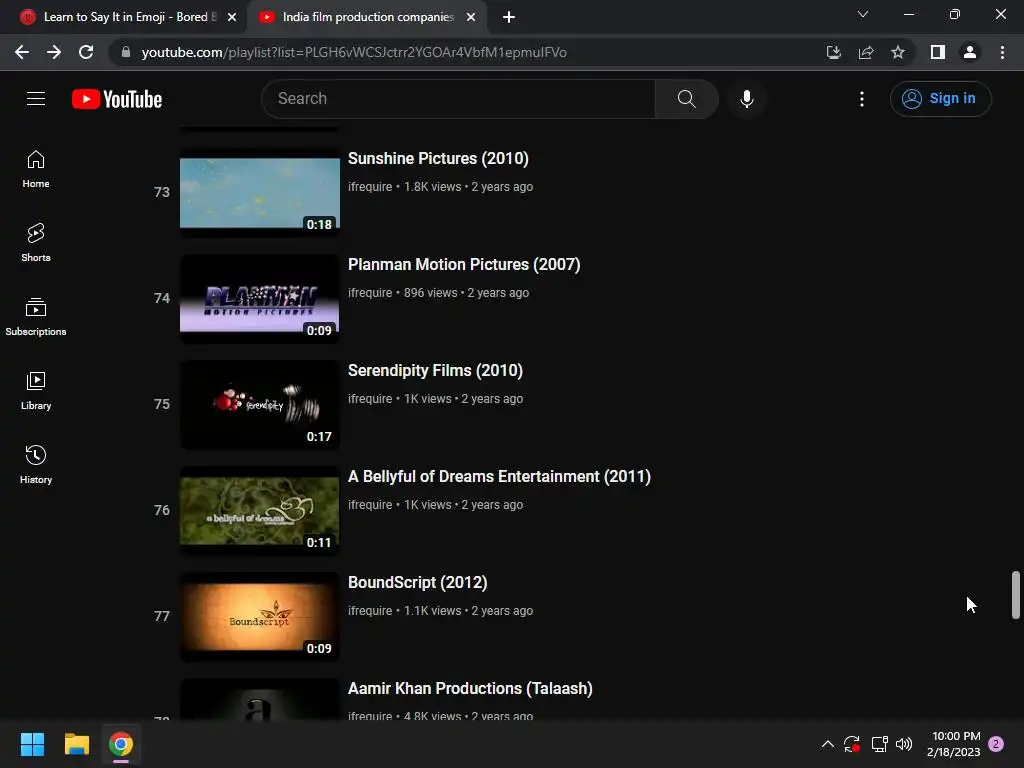Reload the current page
Image resolution: width=1024 pixels, height=768 pixels.
86,52
